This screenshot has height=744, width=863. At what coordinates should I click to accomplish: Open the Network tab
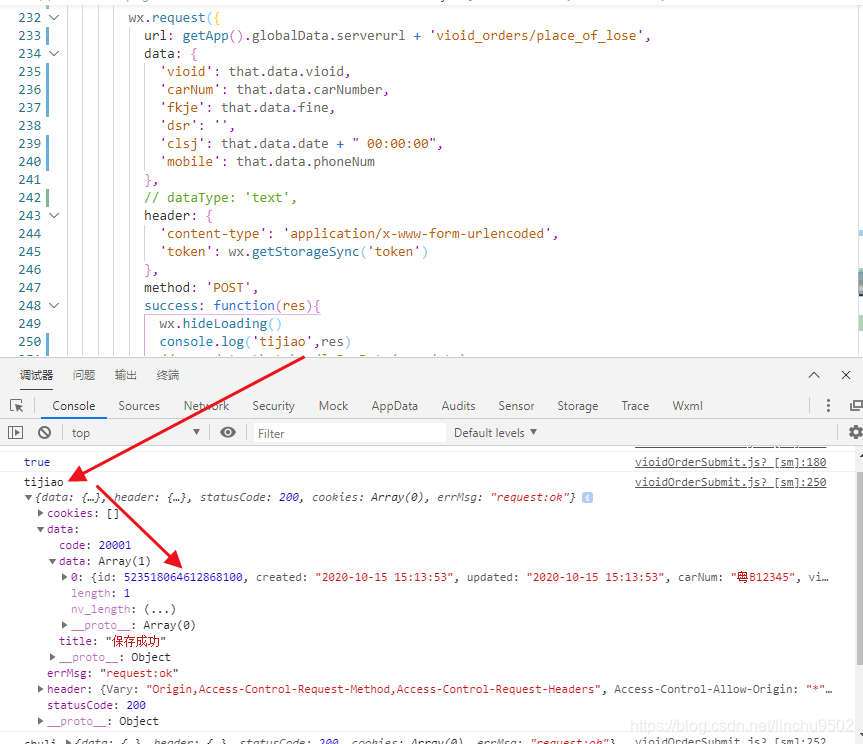tap(206, 406)
